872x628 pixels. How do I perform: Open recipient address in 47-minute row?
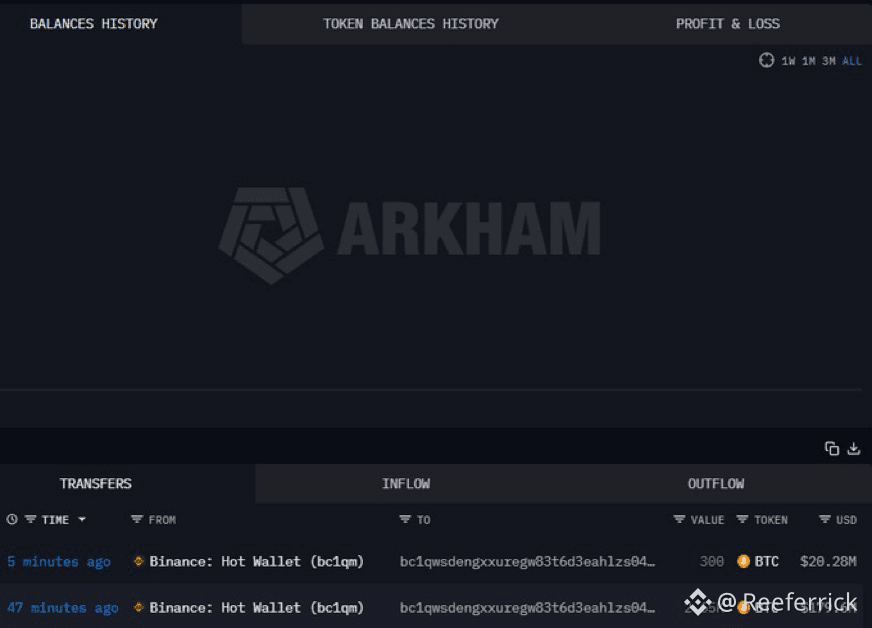[527, 607]
